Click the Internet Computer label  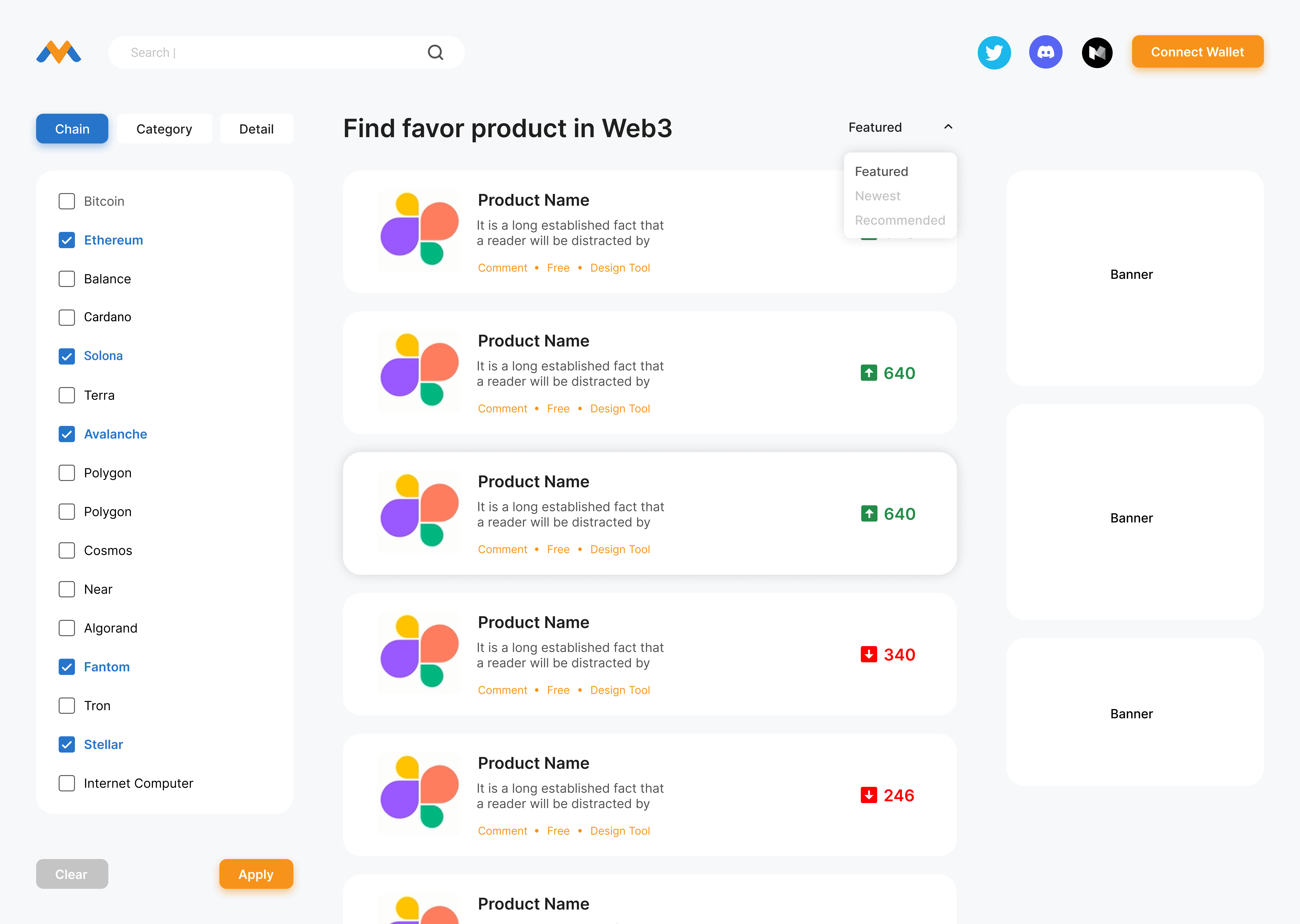pos(138,783)
